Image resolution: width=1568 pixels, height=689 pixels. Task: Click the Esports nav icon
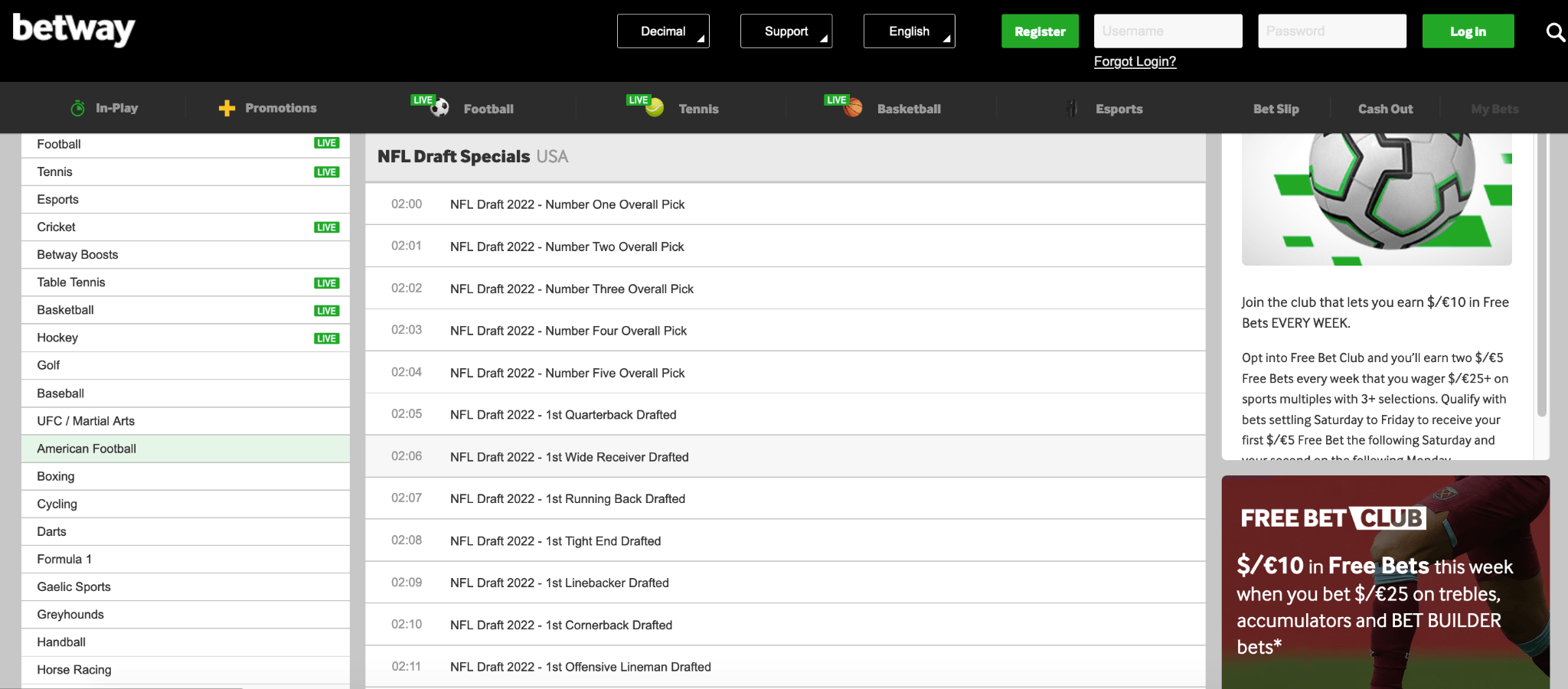1072,109
